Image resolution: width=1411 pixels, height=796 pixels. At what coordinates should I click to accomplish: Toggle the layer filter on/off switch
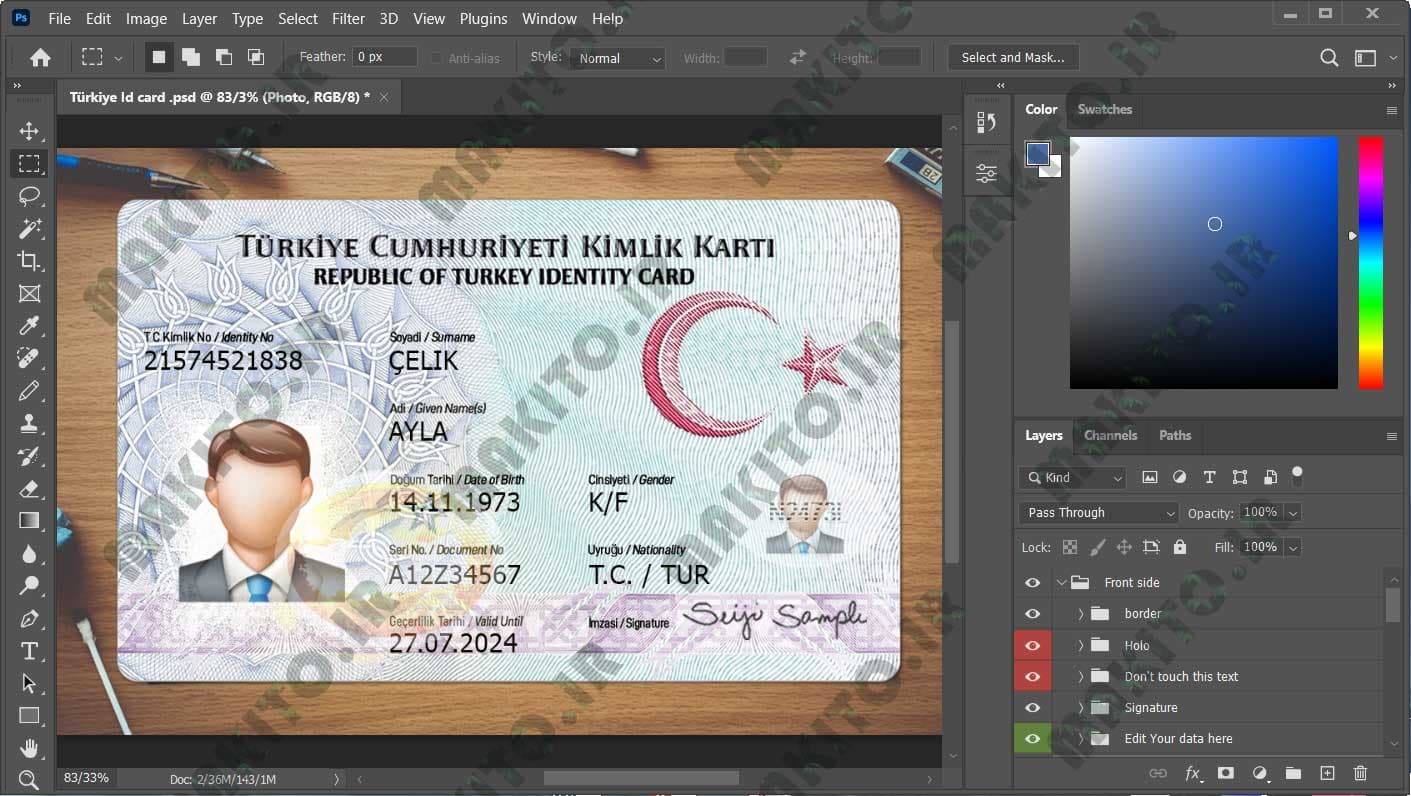pos(1298,475)
